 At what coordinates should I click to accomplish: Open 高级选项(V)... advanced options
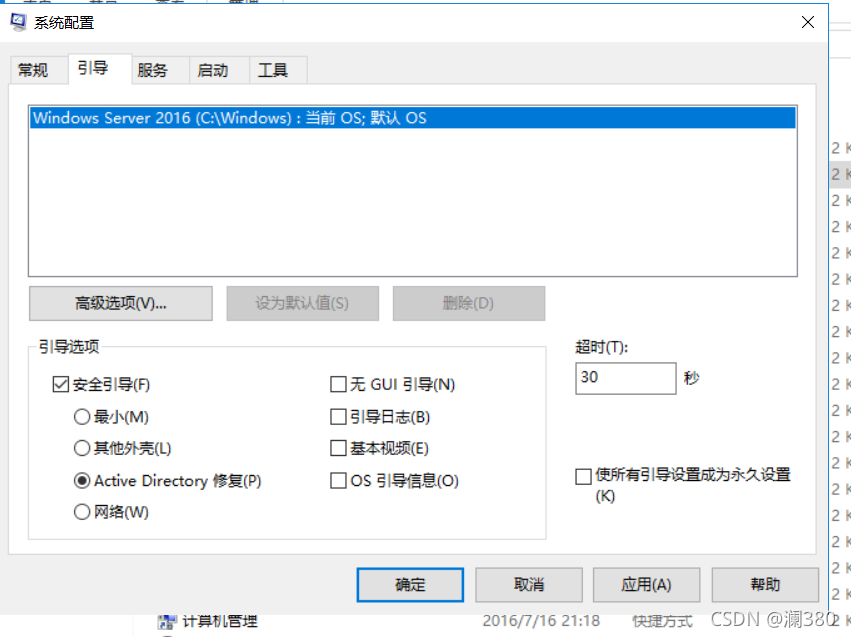point(121,303)
